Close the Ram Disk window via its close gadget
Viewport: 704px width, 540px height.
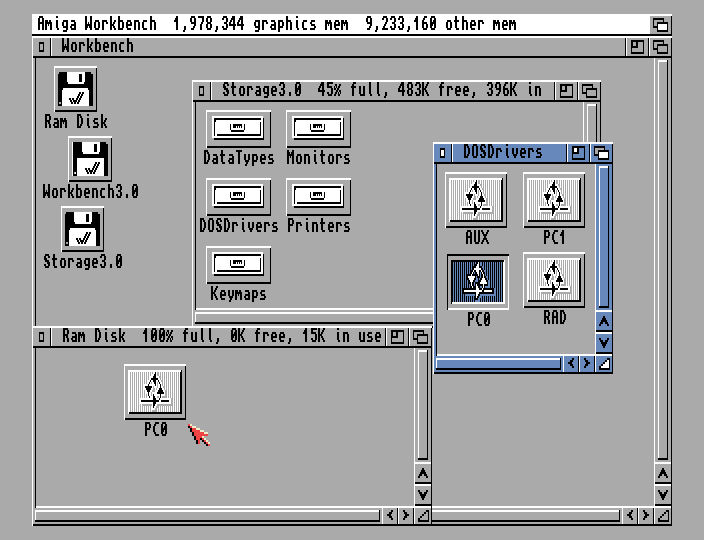click(x=41, y=337)
